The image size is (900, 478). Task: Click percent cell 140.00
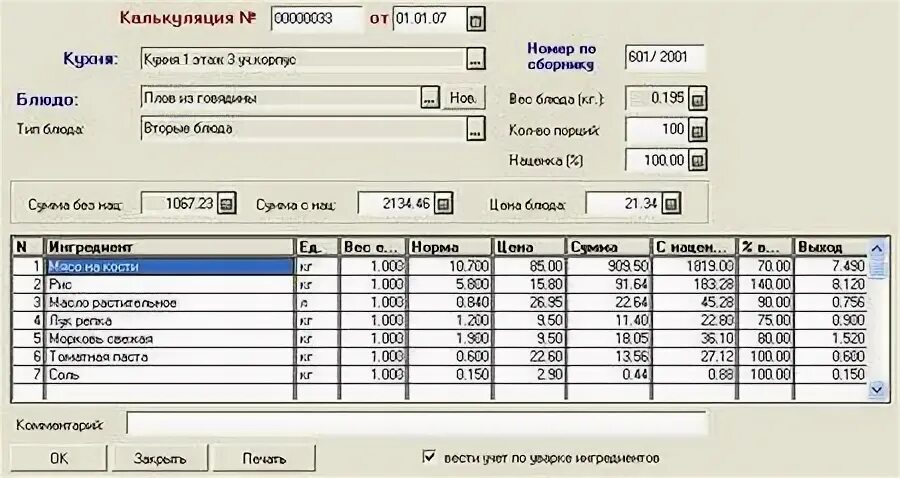[765, 285]
